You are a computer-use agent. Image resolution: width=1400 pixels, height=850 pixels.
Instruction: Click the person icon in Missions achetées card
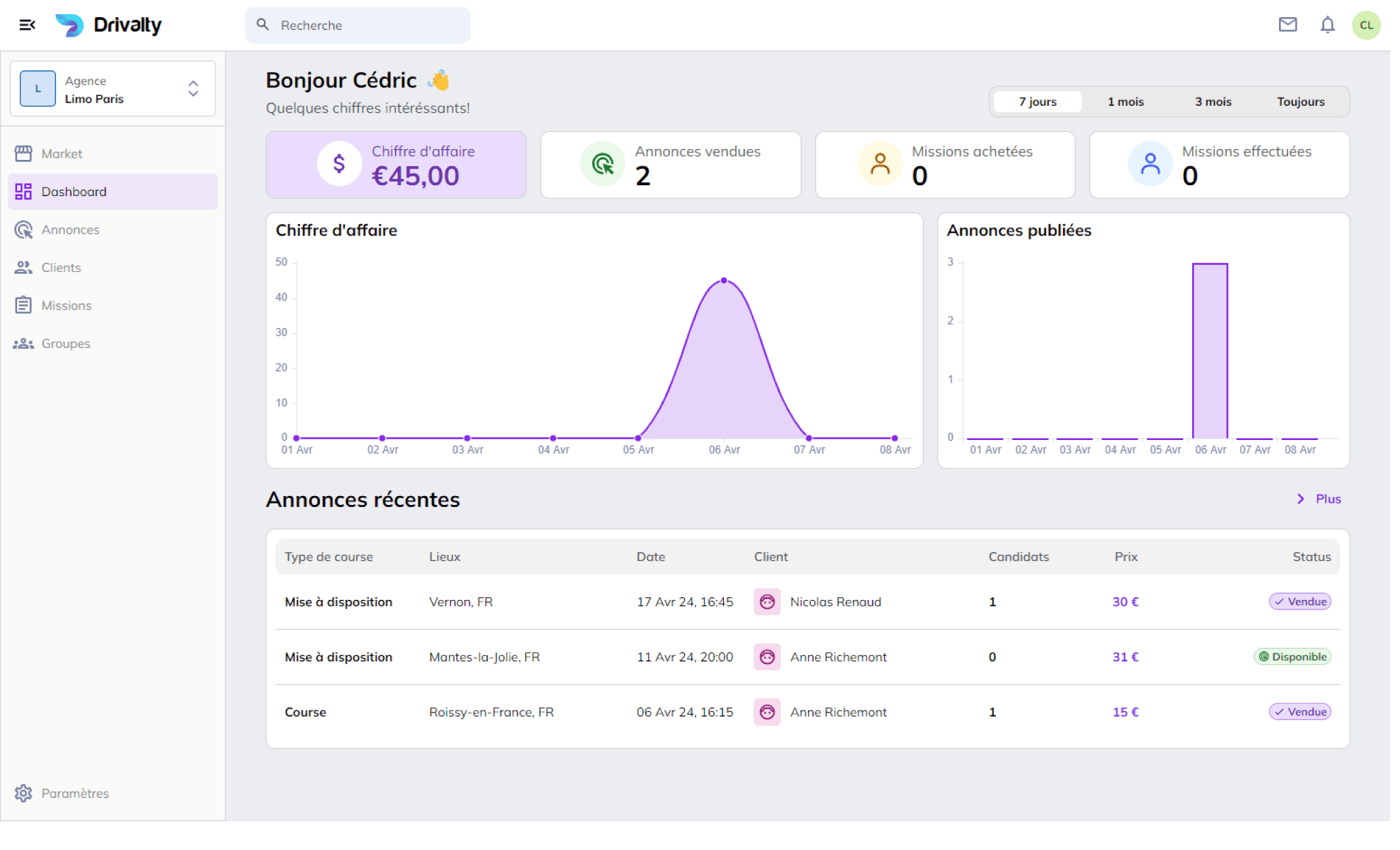[x=880, y=164]
